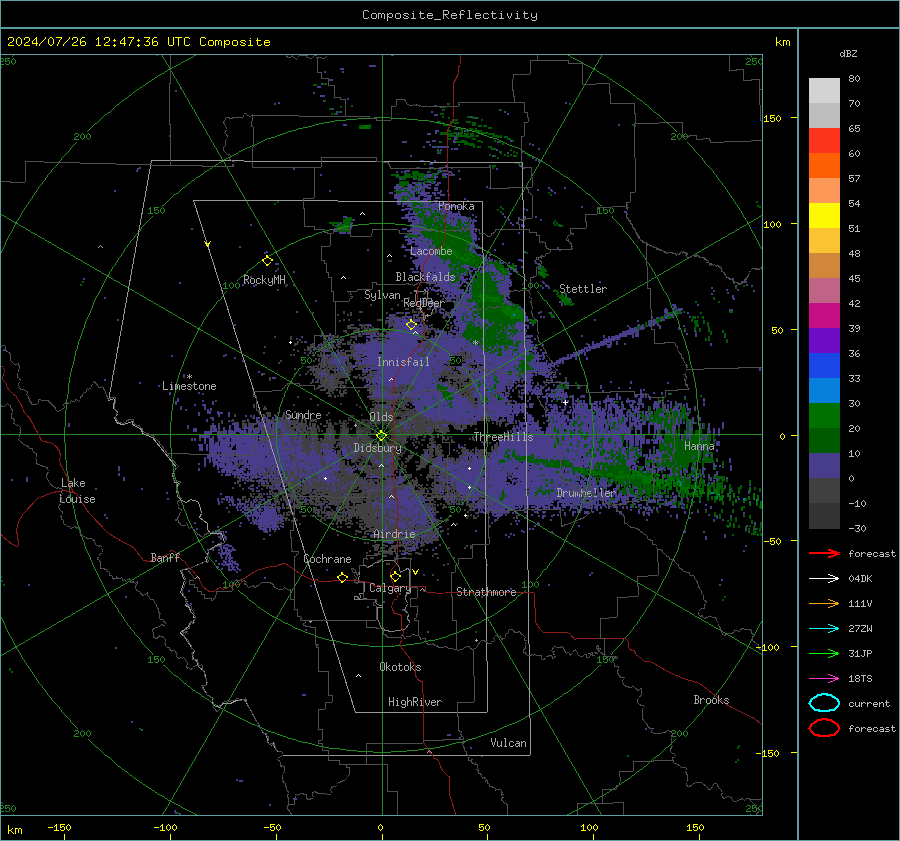
Task: Select the magenta 18TS arrow legend entry
Action: pos(824,679)
